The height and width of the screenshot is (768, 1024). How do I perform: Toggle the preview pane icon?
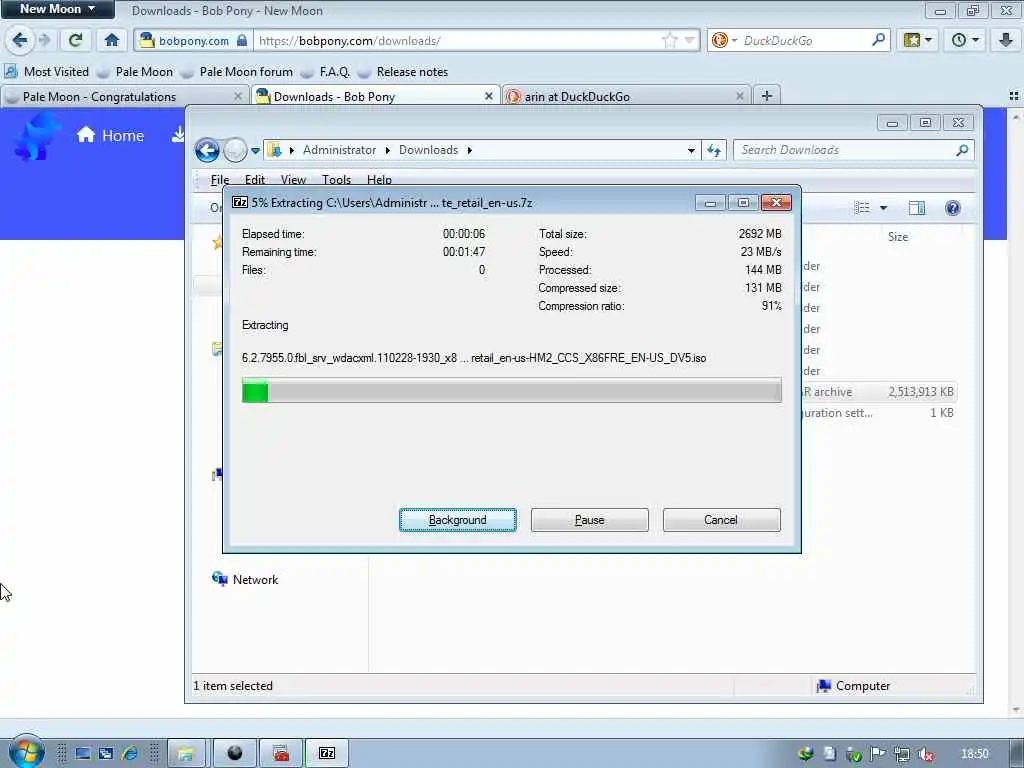(917, 208)
